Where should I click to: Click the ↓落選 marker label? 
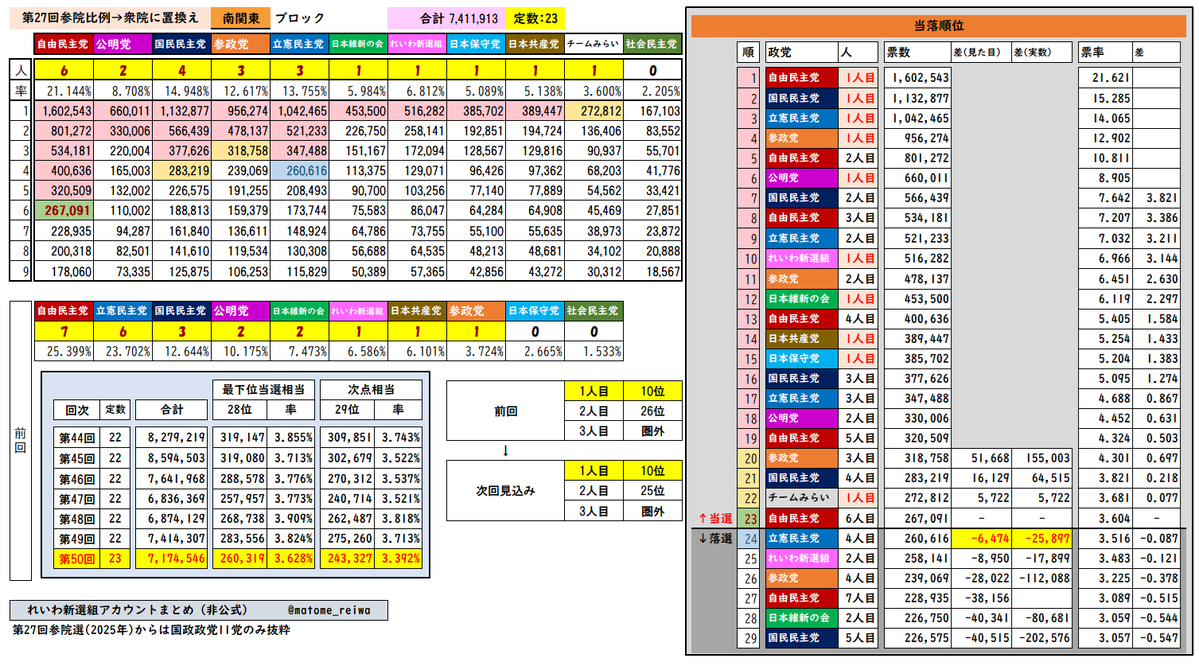pyautogui.click(x=715, y=538)
